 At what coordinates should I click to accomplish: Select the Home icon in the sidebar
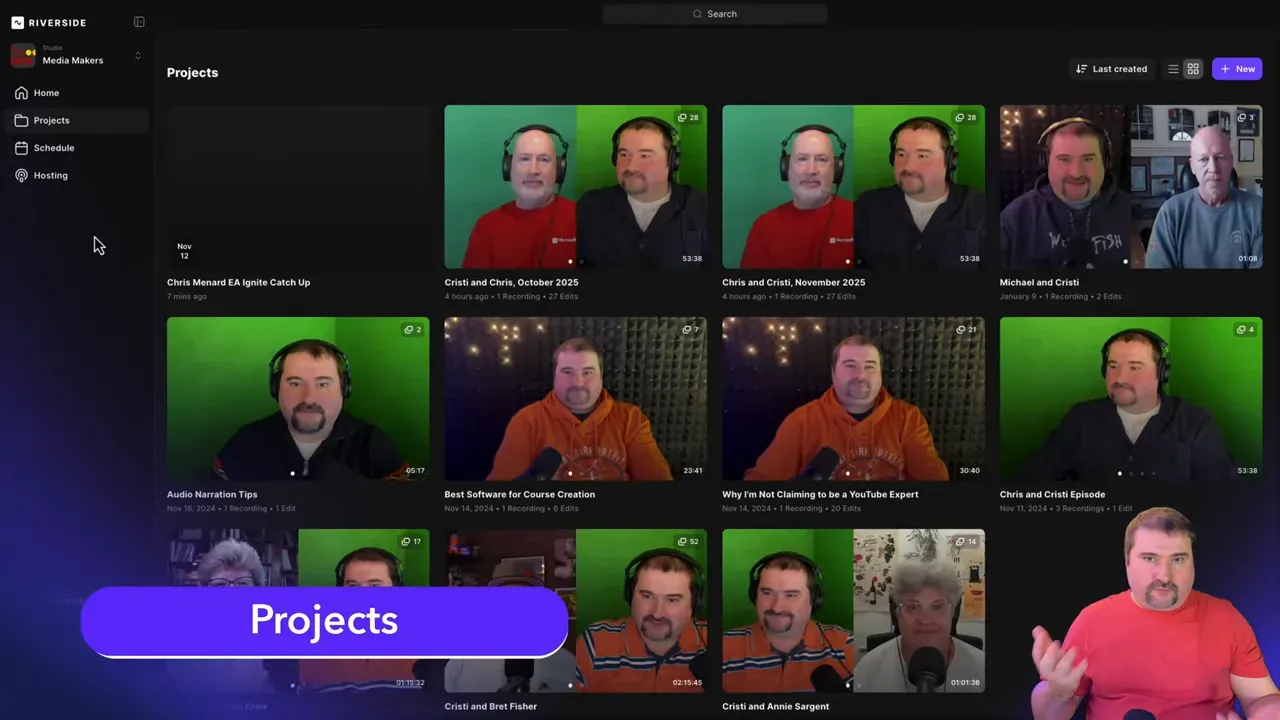click(x=21, y=92)
